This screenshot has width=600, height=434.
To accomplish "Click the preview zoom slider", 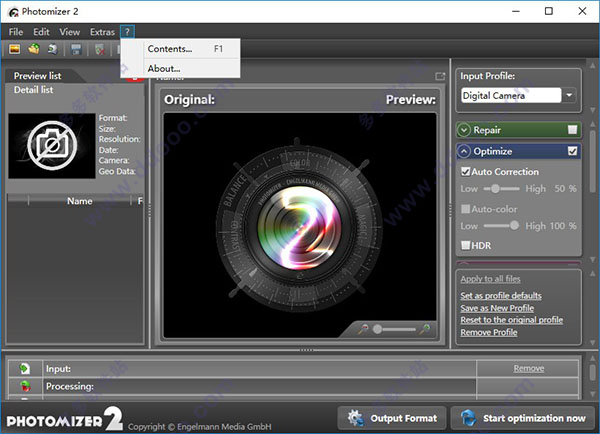I will click(x=394, y=329).
